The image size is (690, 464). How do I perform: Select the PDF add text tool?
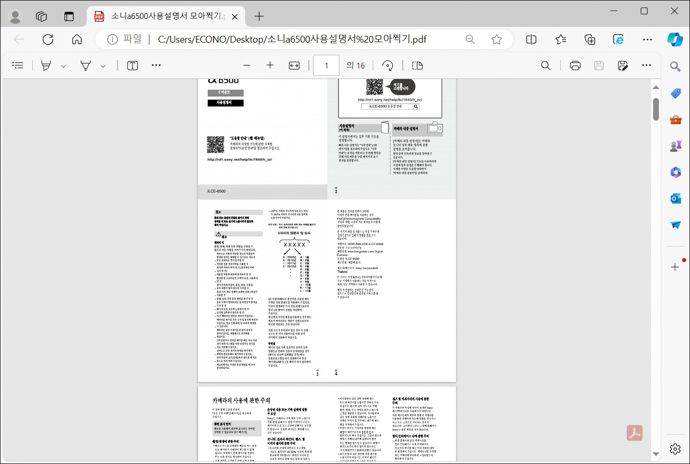click(x=132, y=66)
